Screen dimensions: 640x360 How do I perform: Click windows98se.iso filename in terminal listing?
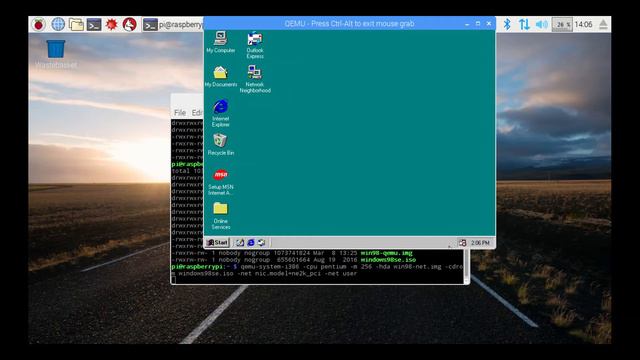(388, 260)
